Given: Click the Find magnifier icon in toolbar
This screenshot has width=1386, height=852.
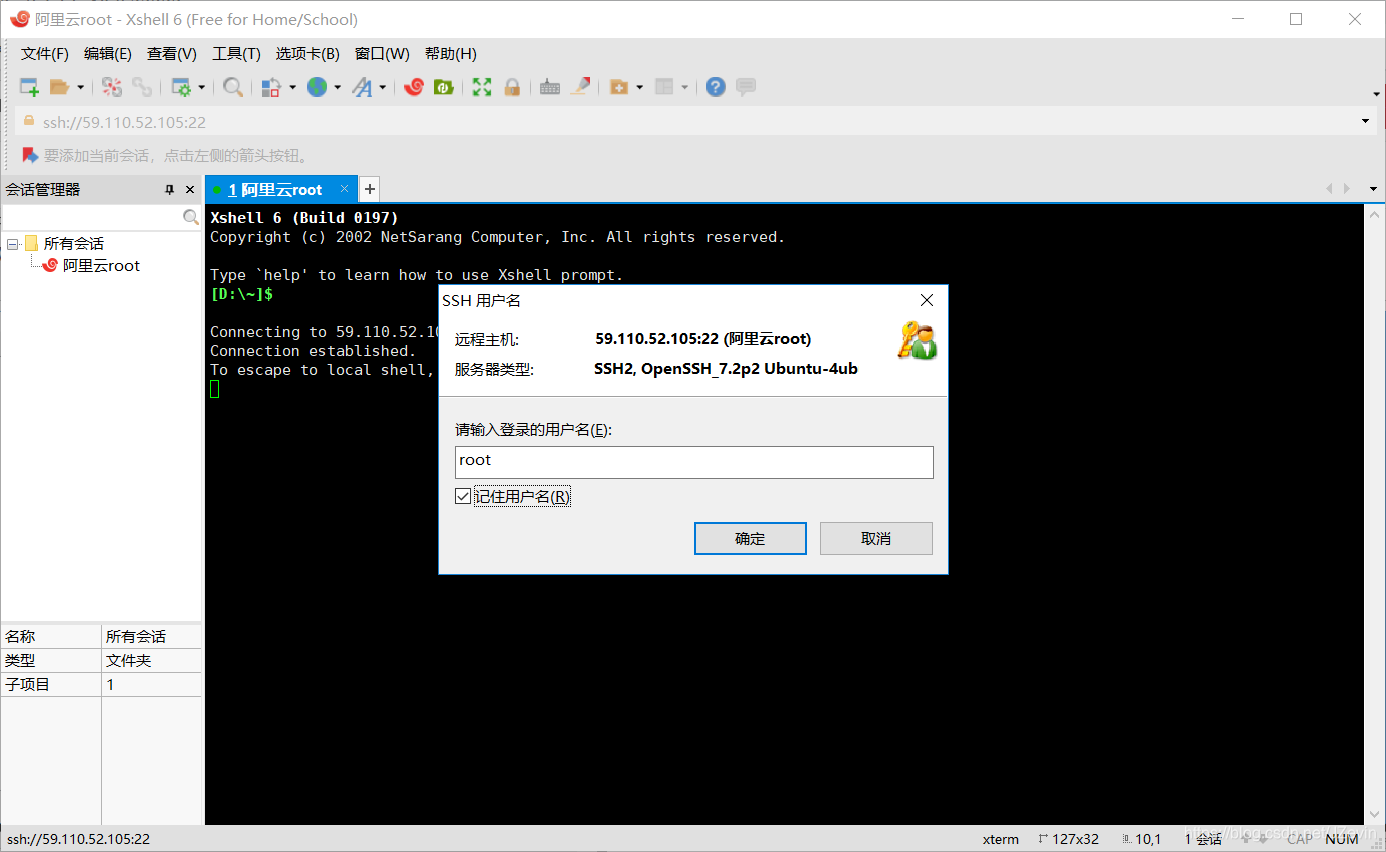Looking at the screenshot, I should coord(233,87).
